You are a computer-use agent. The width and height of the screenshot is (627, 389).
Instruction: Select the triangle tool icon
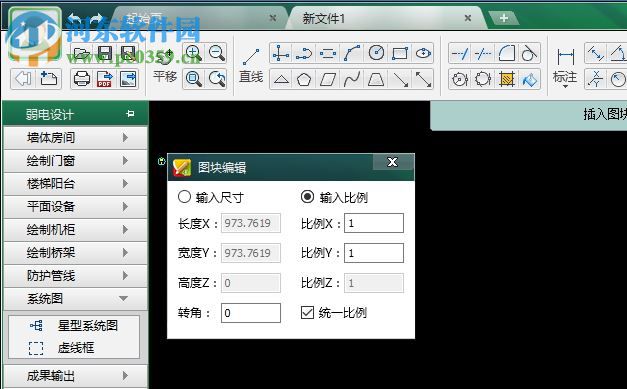coord(281,79)
